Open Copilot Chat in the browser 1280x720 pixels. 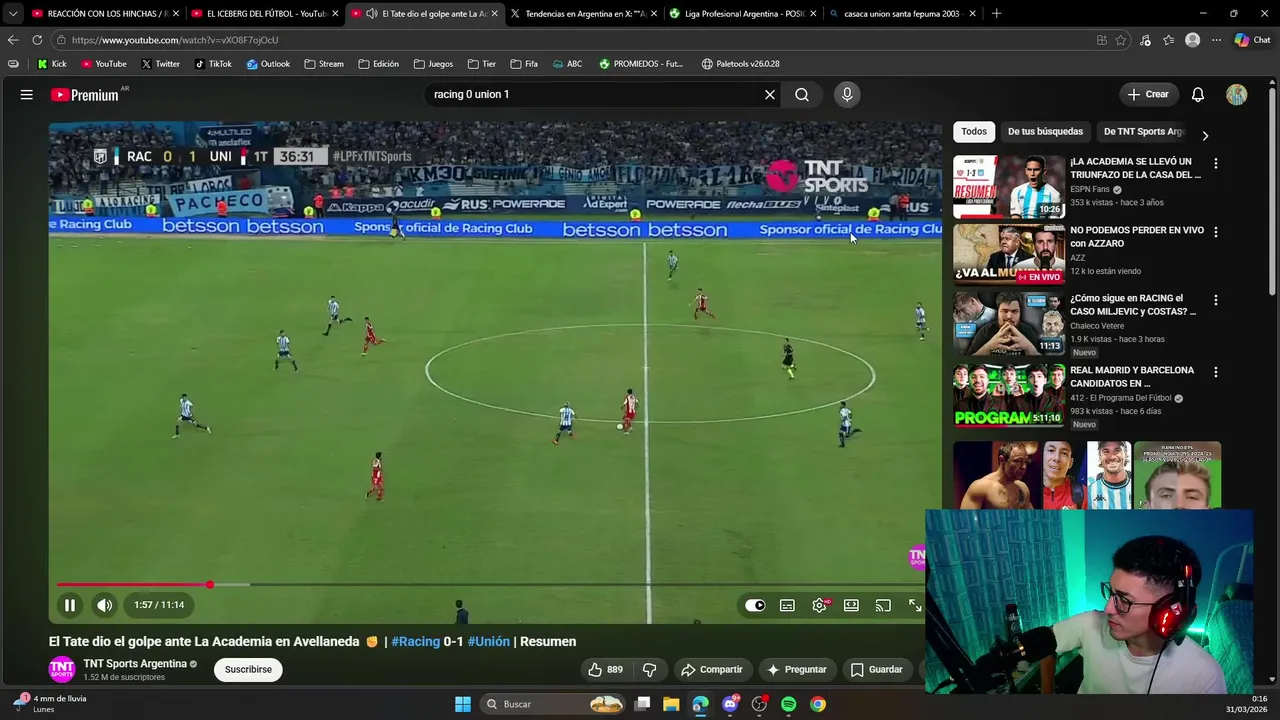pyautogui.click(x=1252, y=40)
